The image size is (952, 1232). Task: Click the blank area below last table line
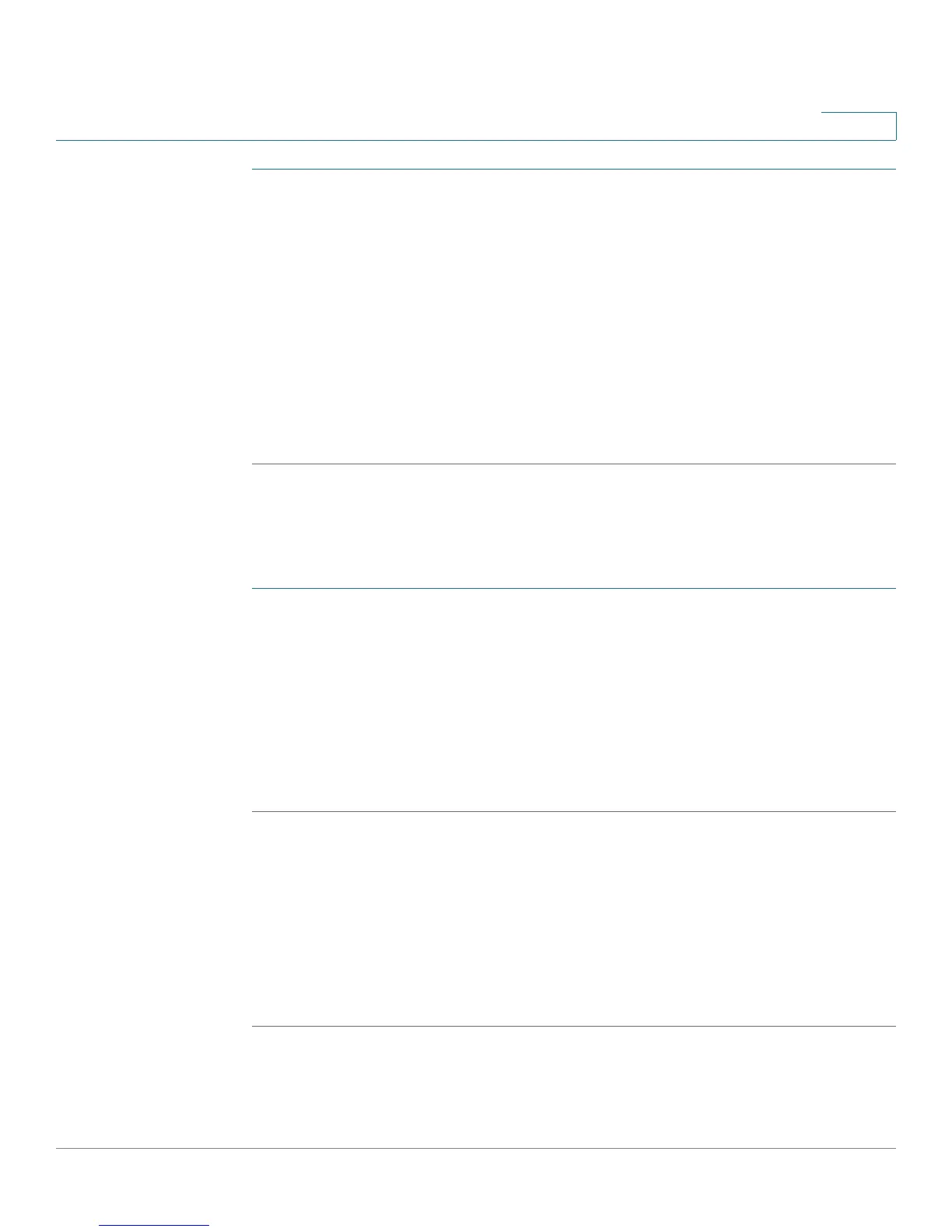pos(574,1087)
